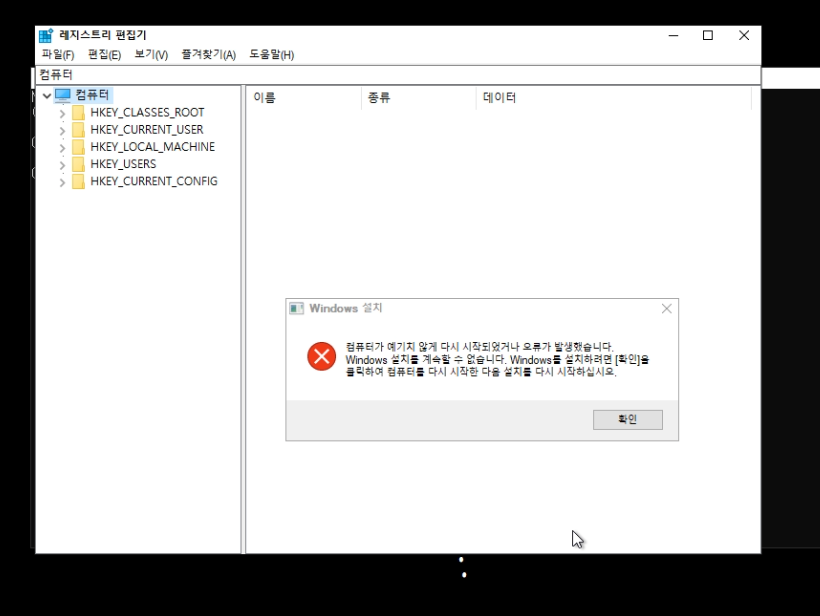The height and width of the screenshot is (616, 820).
Task: Collapse the 컴퓨터 root node
Action: [x=47, y=96]
